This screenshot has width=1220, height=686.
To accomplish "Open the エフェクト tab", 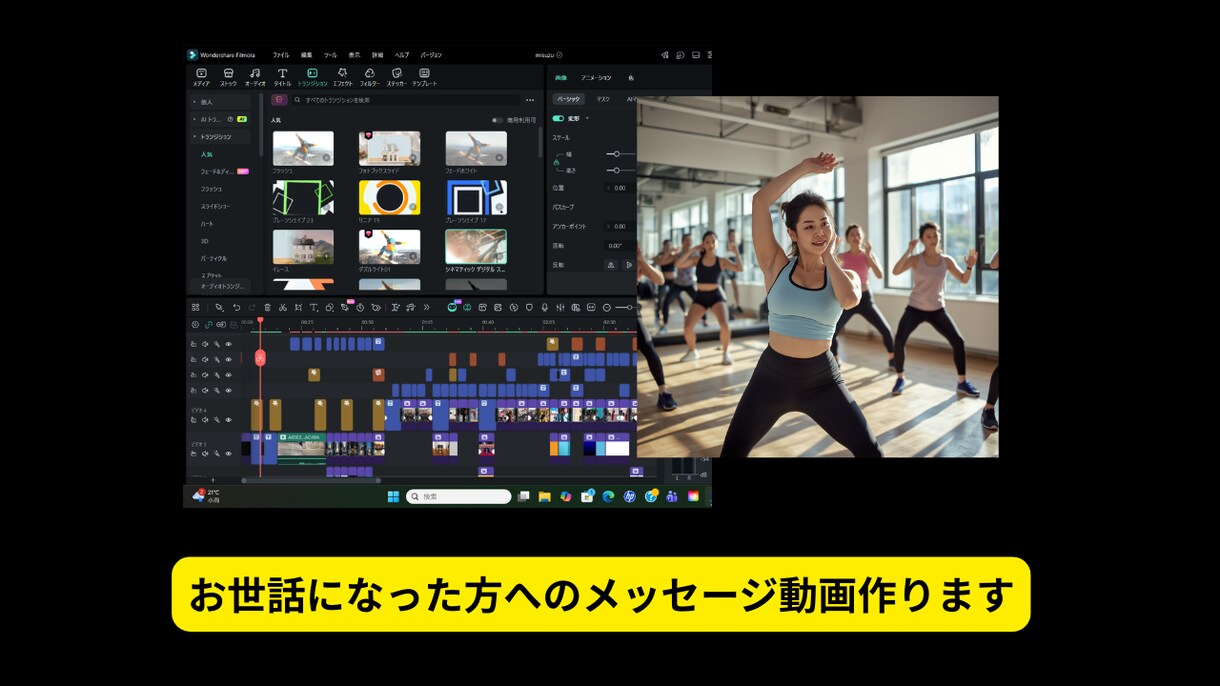I will tap(342, 77).
